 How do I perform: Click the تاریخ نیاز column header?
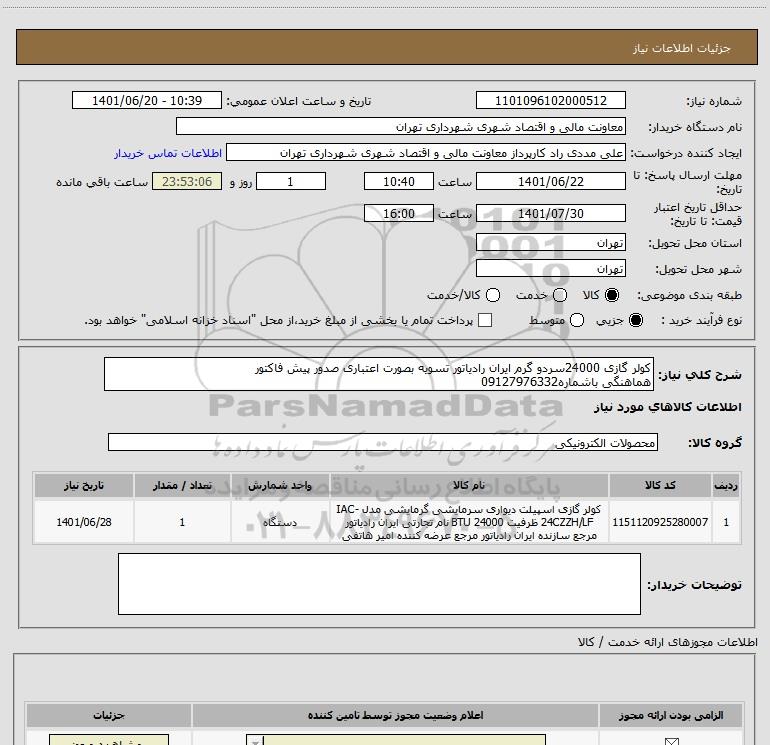[83, 485]
